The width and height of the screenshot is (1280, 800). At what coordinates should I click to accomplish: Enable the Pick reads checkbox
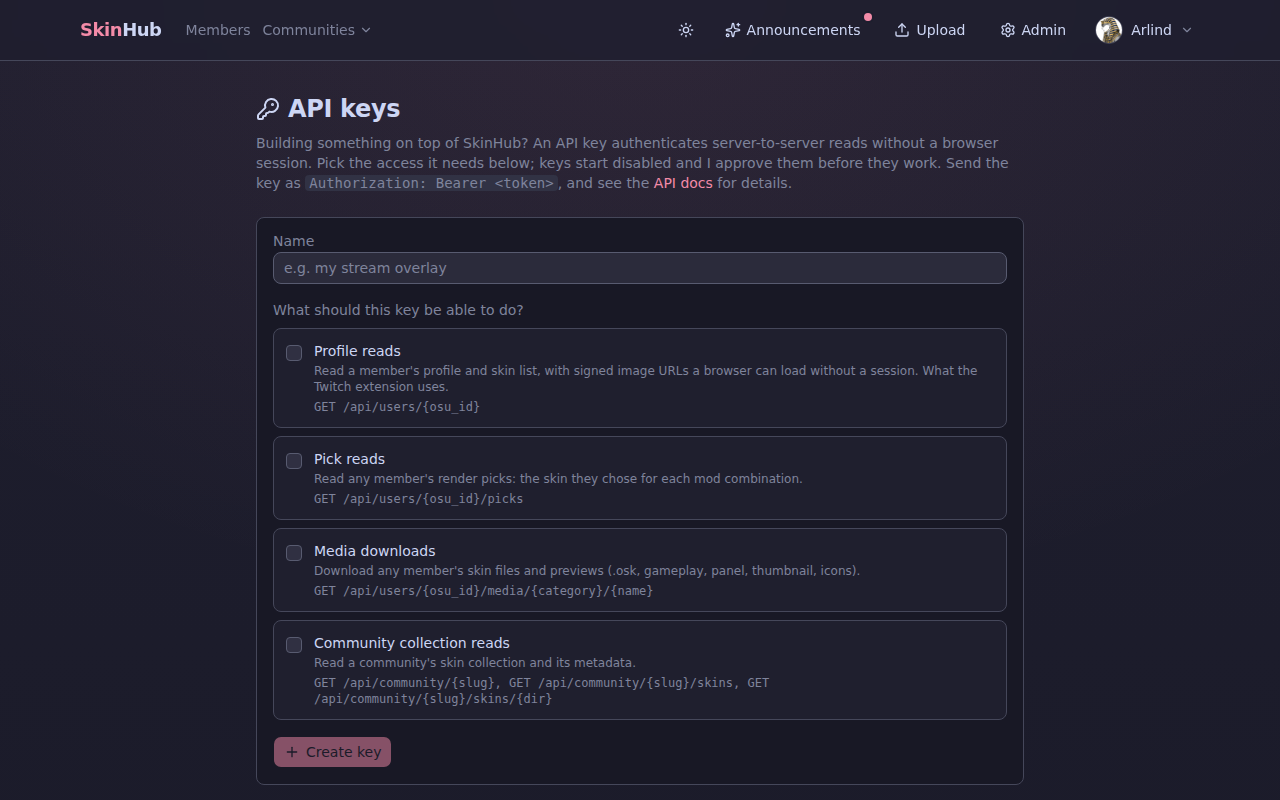pos(294,461)
